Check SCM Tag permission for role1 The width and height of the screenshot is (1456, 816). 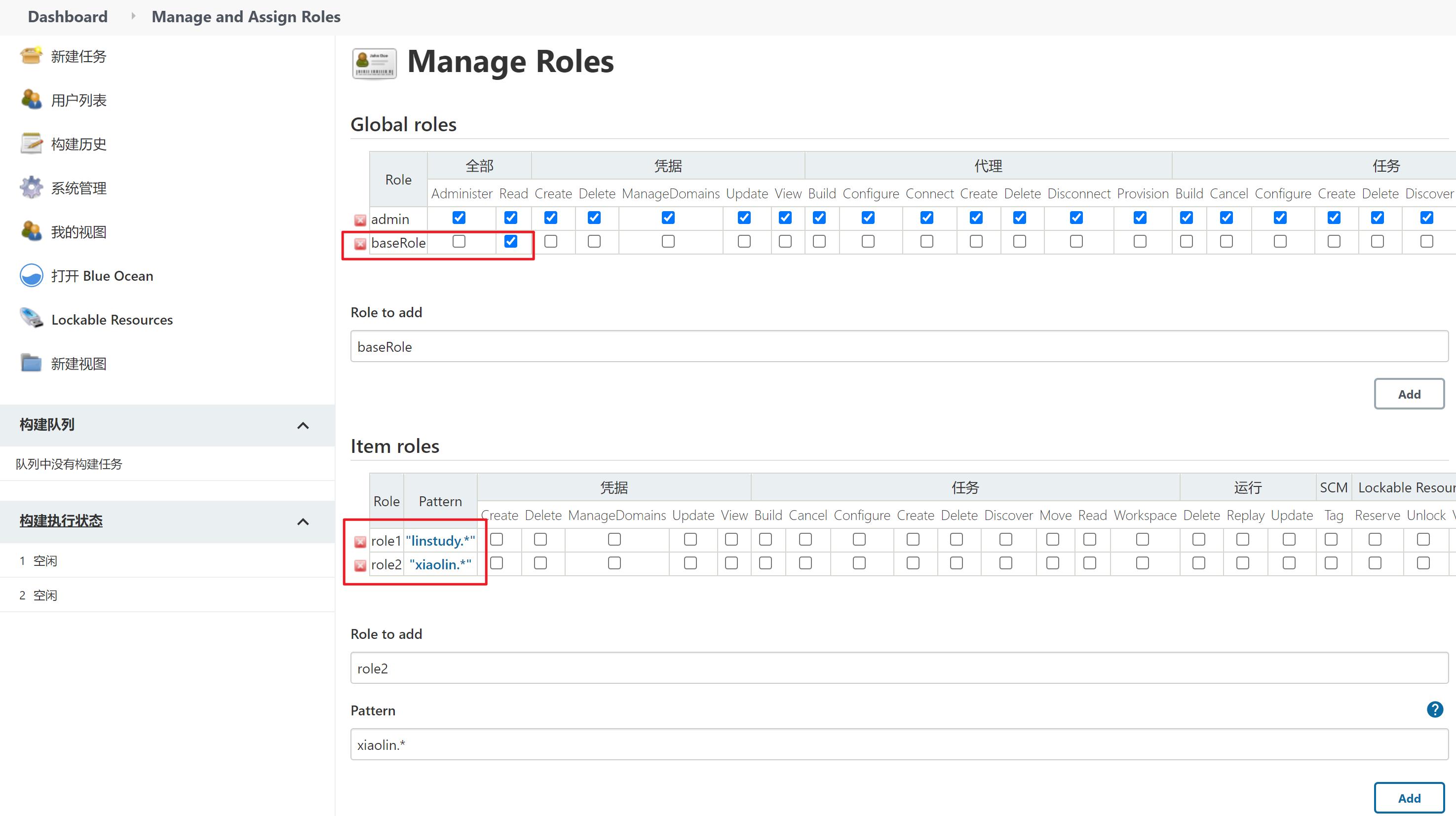point(1331,540)
